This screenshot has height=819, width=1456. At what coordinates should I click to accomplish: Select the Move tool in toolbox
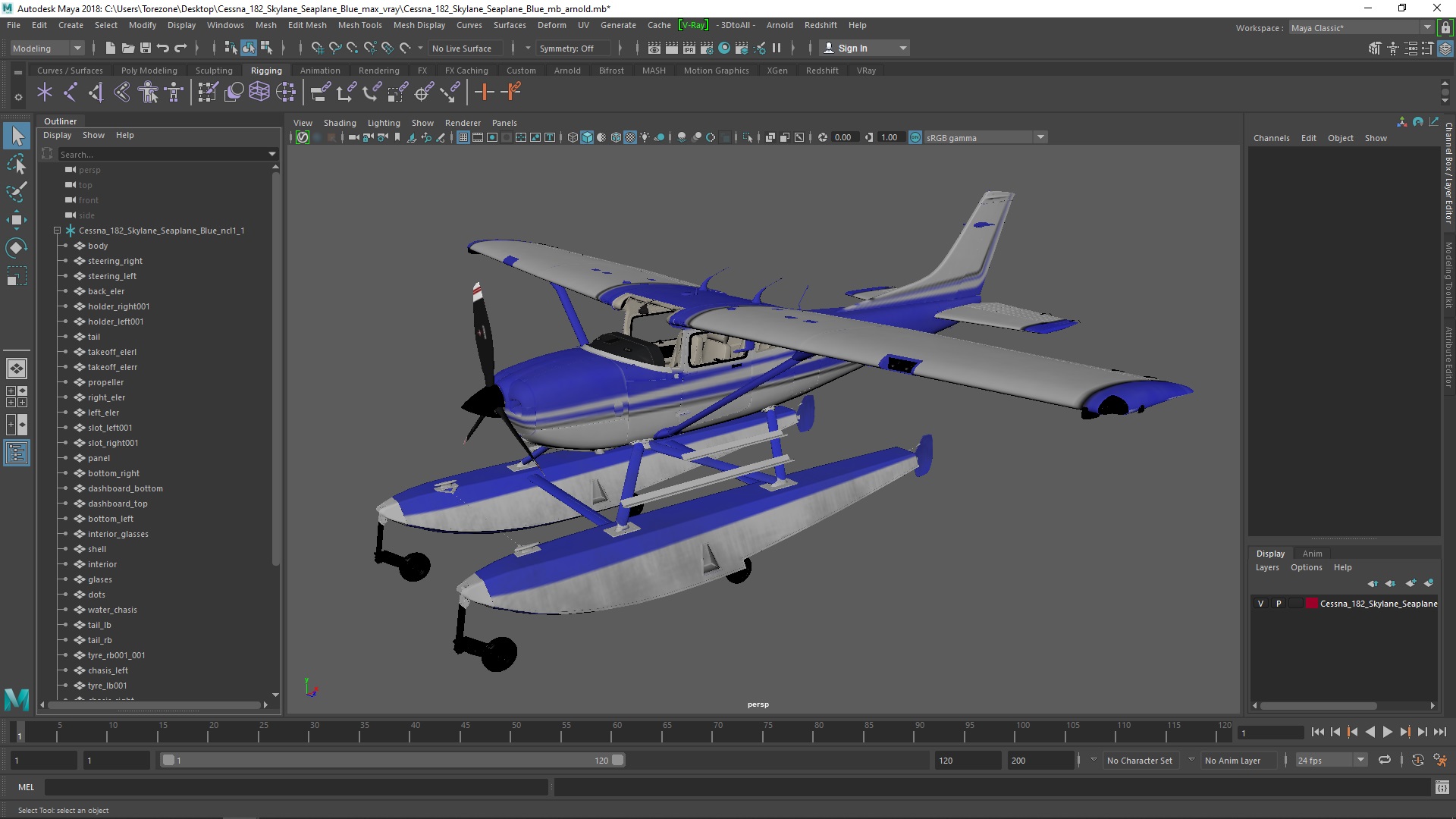point(16,220)
